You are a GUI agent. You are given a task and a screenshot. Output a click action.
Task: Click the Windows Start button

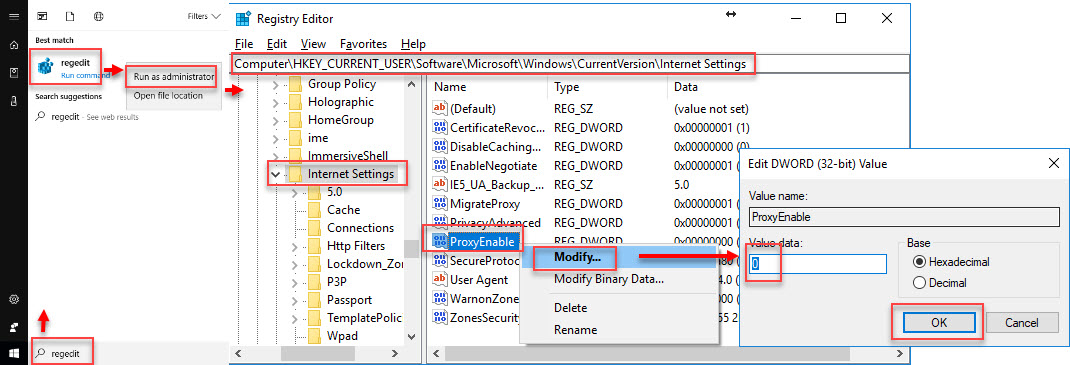(x=14, y=353)
